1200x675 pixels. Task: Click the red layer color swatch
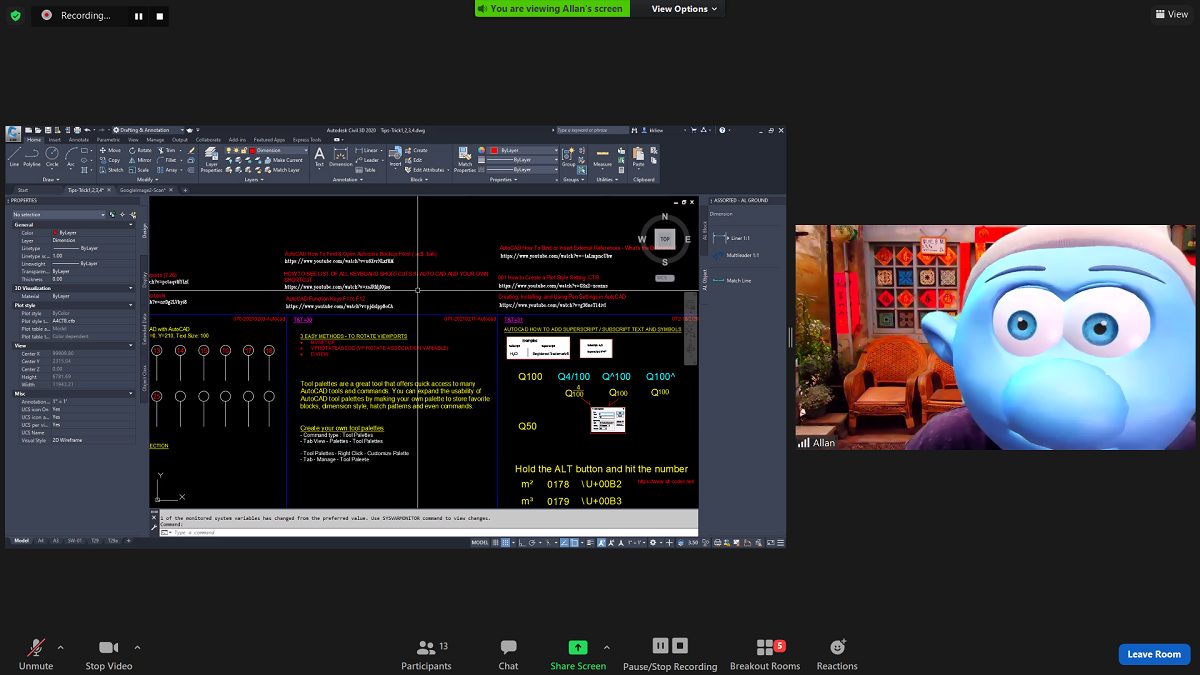pyautogui.click(x=252, y=150)
